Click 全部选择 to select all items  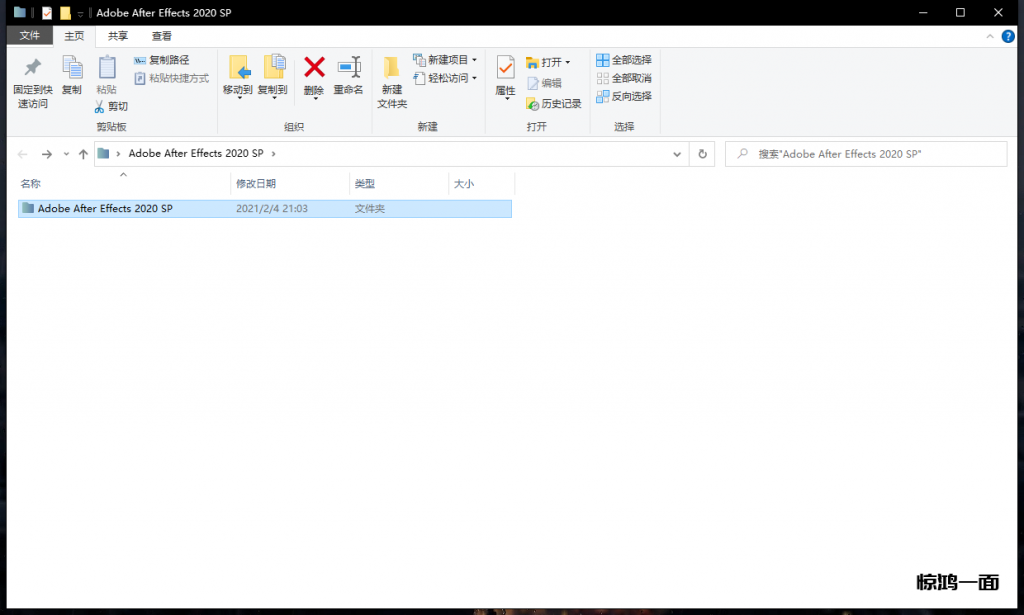point(624,60)
